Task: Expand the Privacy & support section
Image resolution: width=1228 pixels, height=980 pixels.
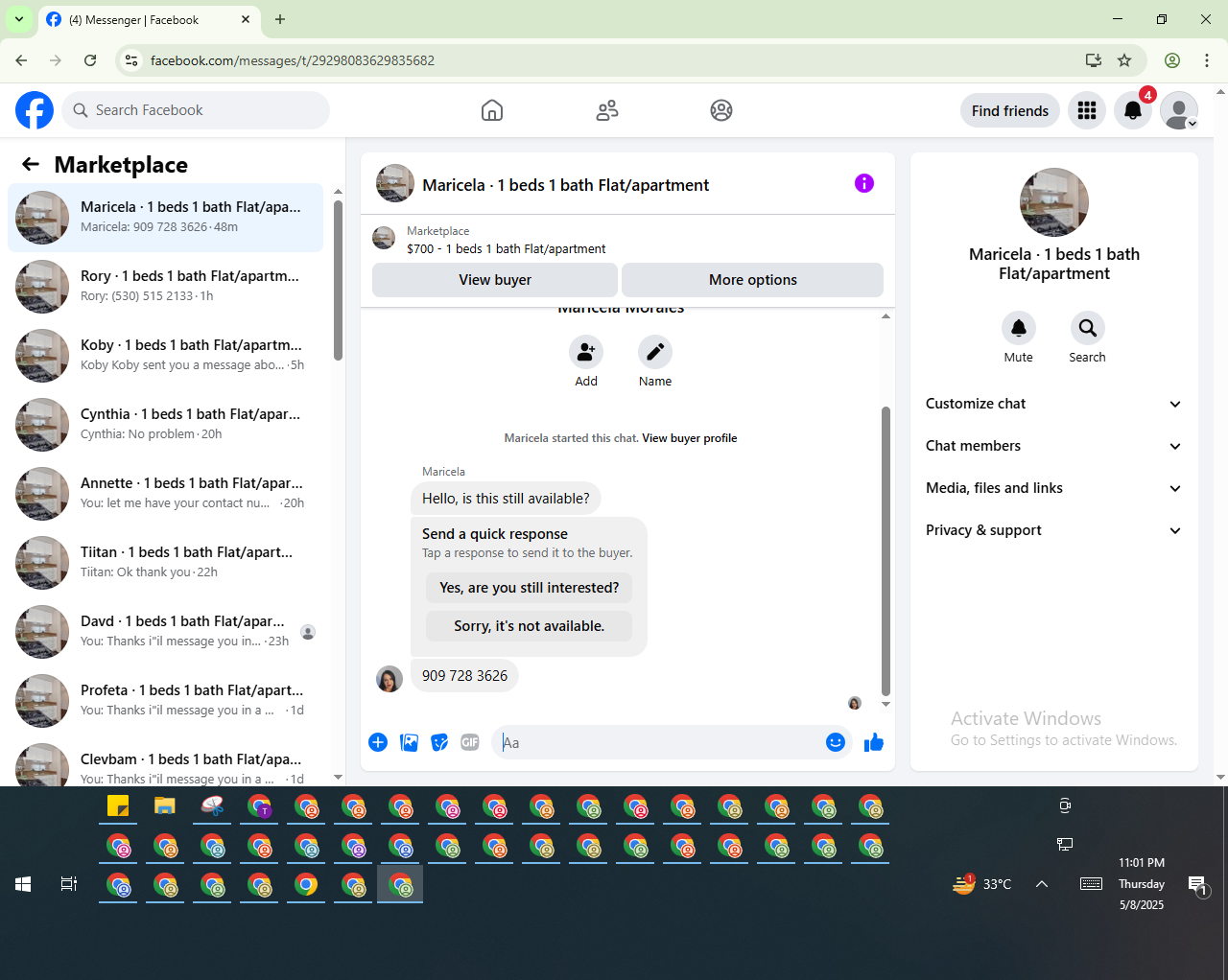Action: point(1053,530)
